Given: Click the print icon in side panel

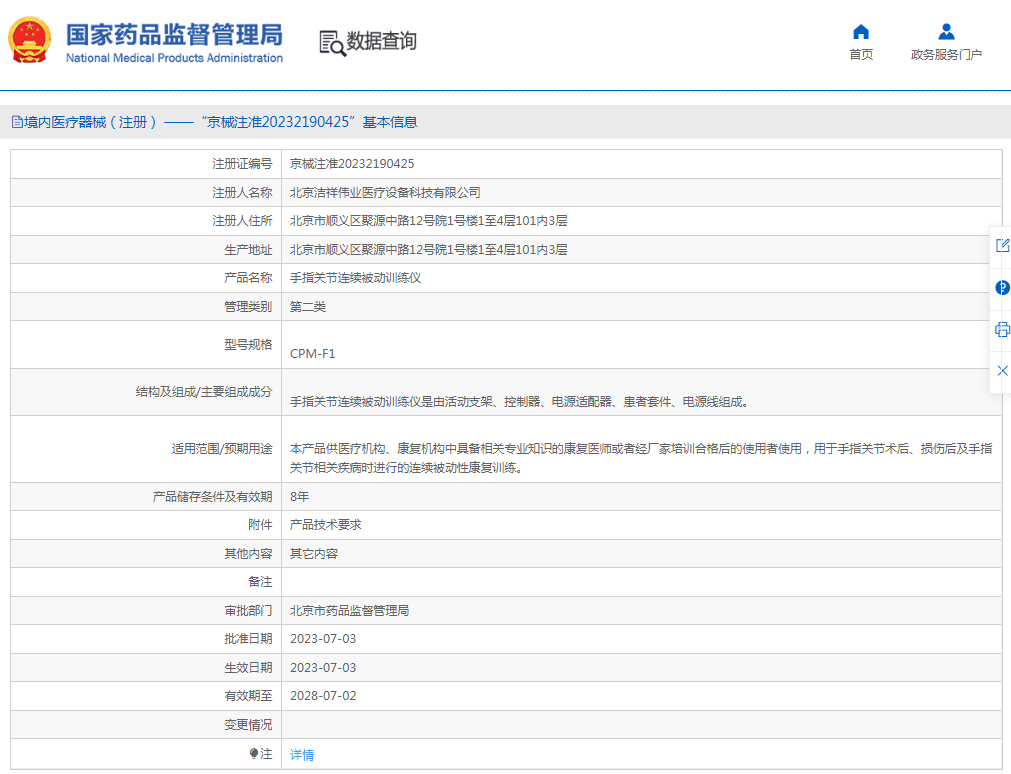Looking at the screenshot, I should [1003, 330].
